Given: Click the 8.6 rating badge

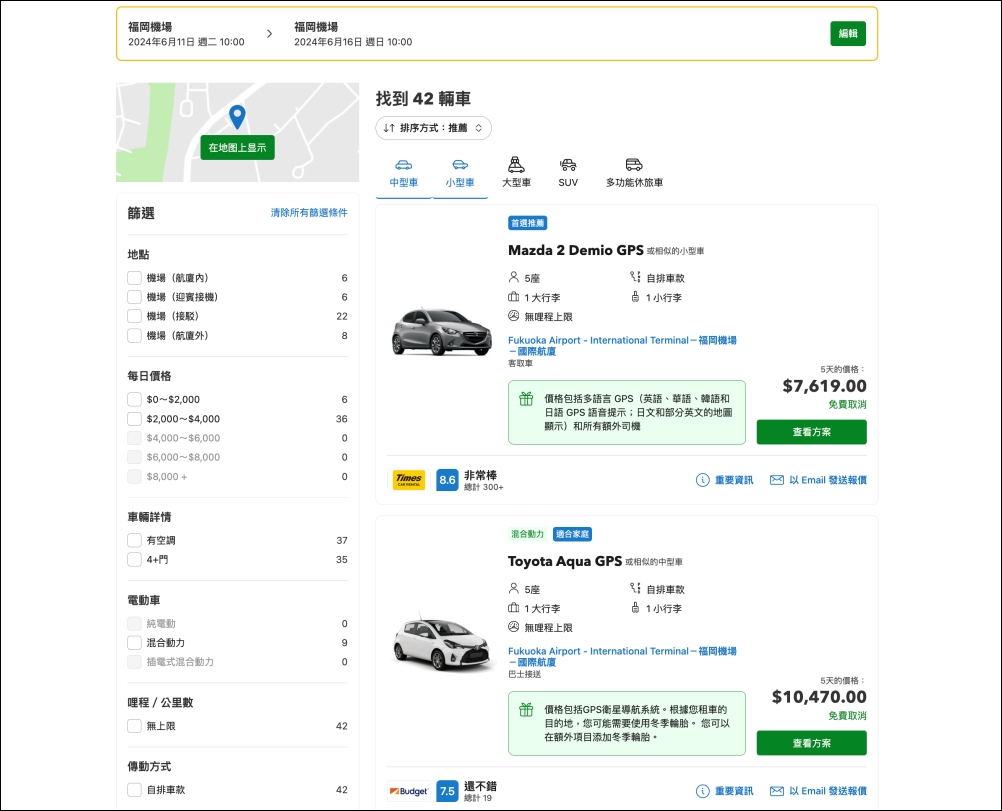Looking at the screenshot, I should [x=447, y=480].
